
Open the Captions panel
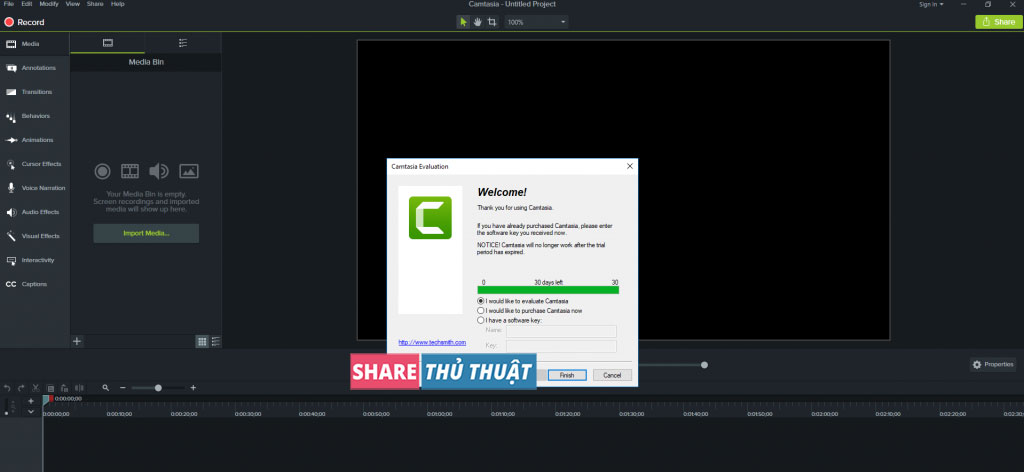(35, 284)
